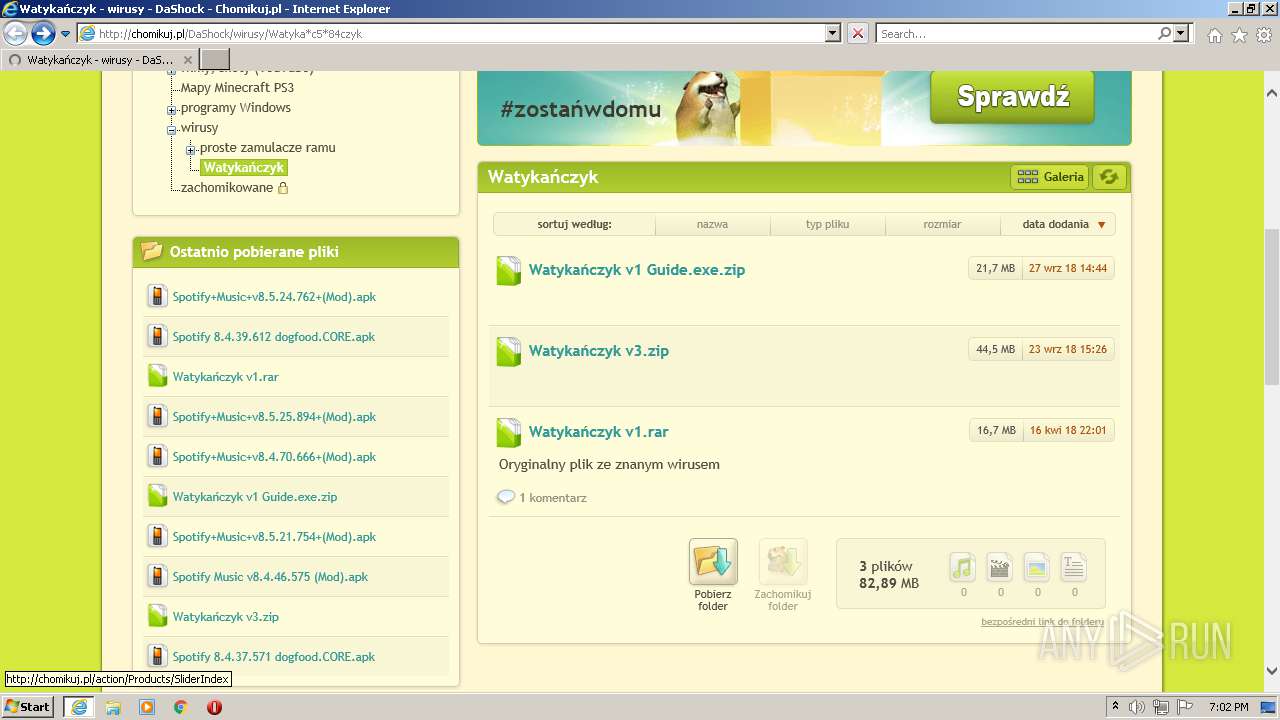Expand the proste zamulacze ramu folder
The width and height of the screenshot is (1280, 720).
[191, 149]
